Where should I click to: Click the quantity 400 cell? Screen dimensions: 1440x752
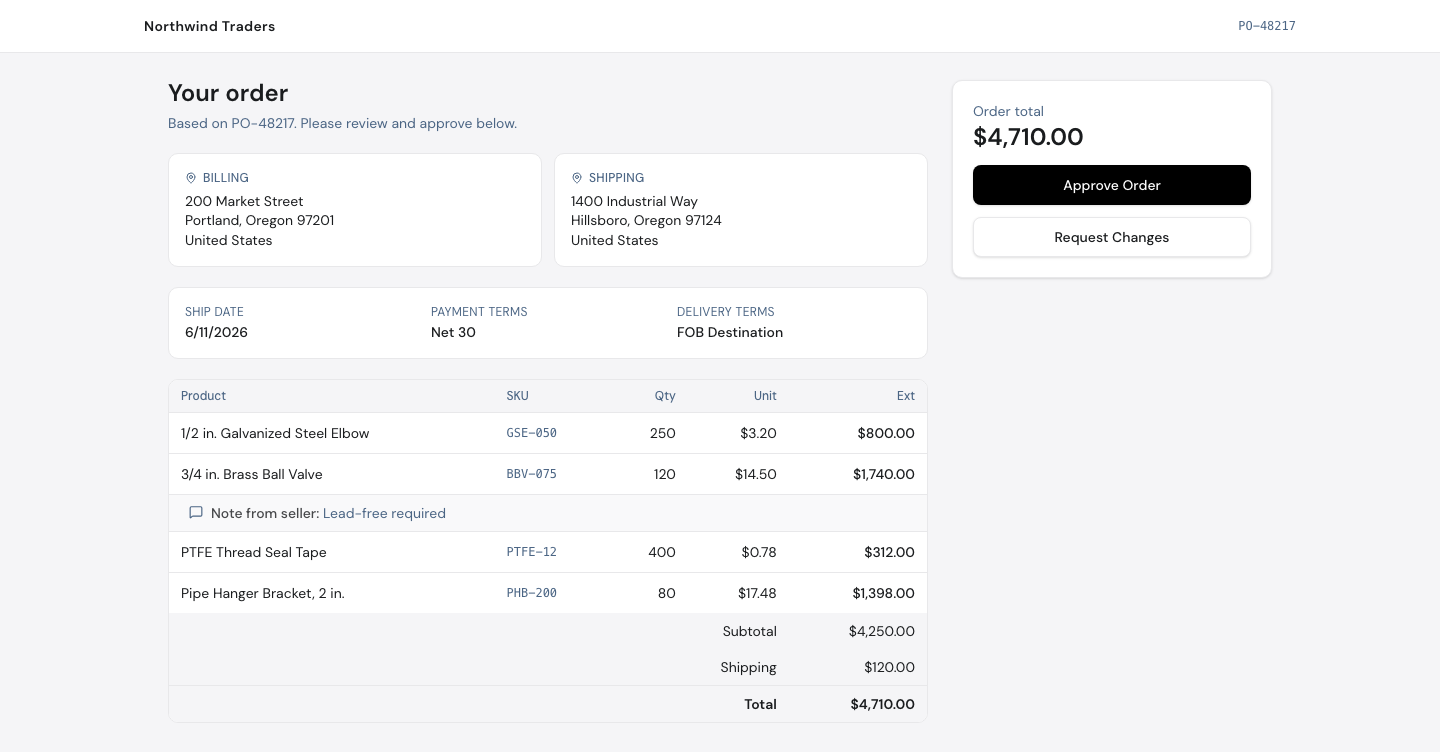[661, 552]
